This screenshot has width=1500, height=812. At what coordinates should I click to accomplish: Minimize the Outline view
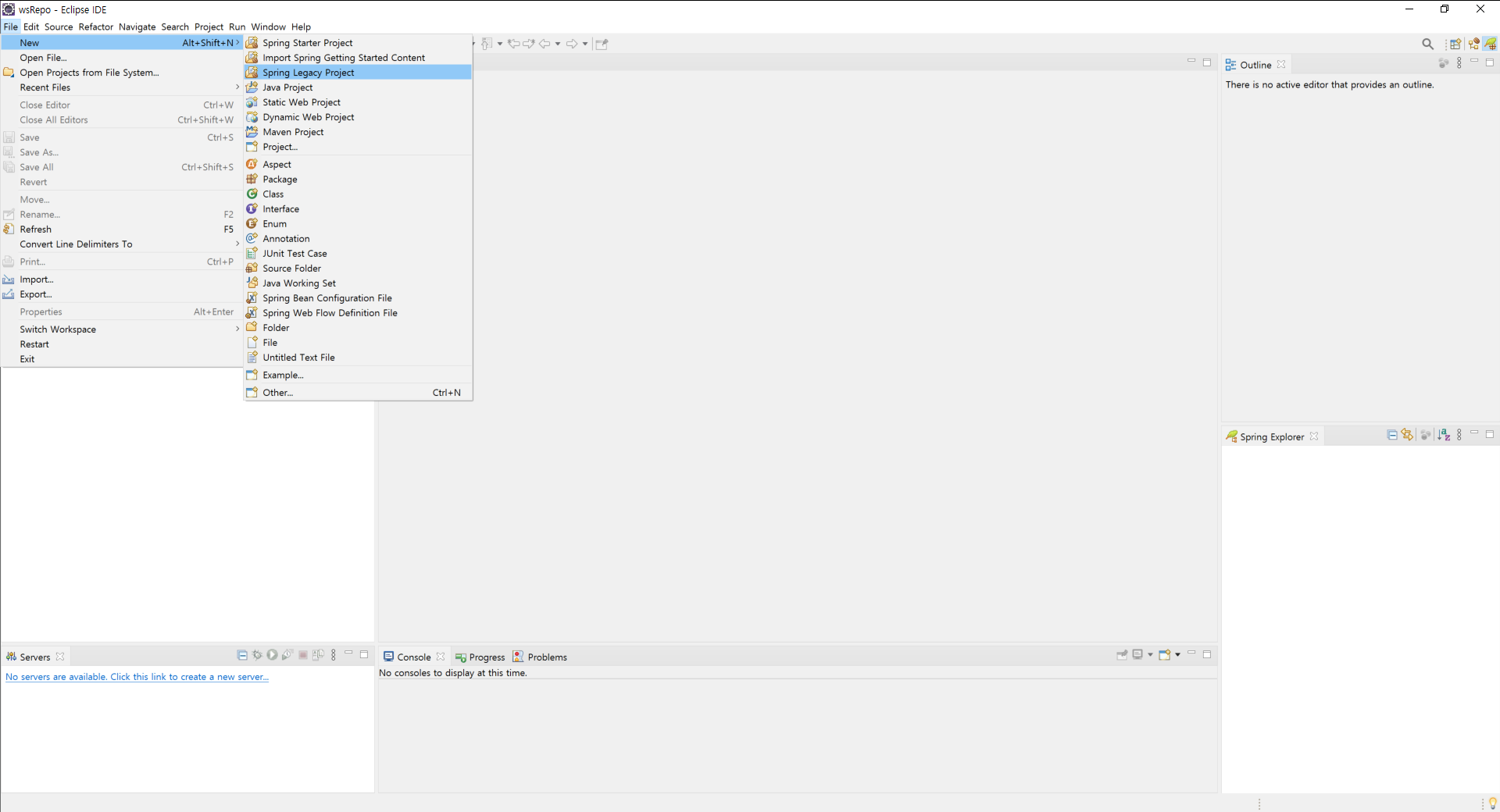[1474, 61]
